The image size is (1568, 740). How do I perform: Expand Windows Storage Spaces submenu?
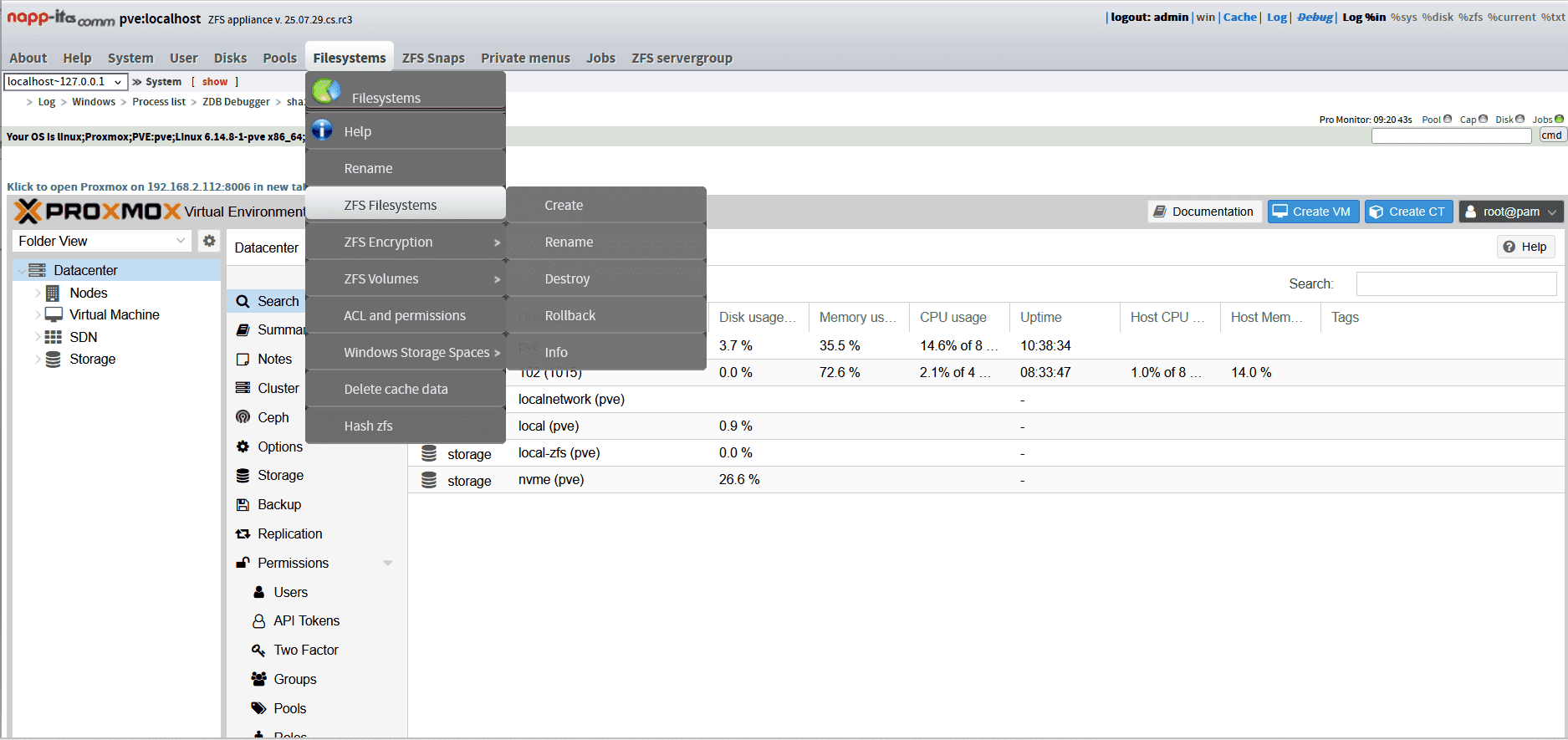click(497, 353)
